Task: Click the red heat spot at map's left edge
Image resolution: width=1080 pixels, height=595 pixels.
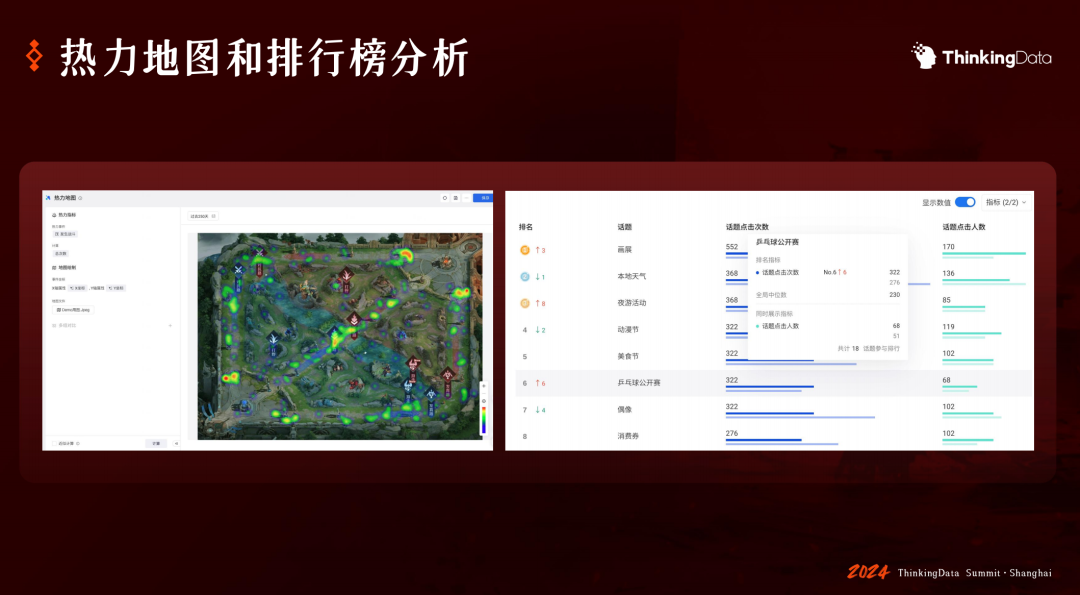Action: (230, 377)
